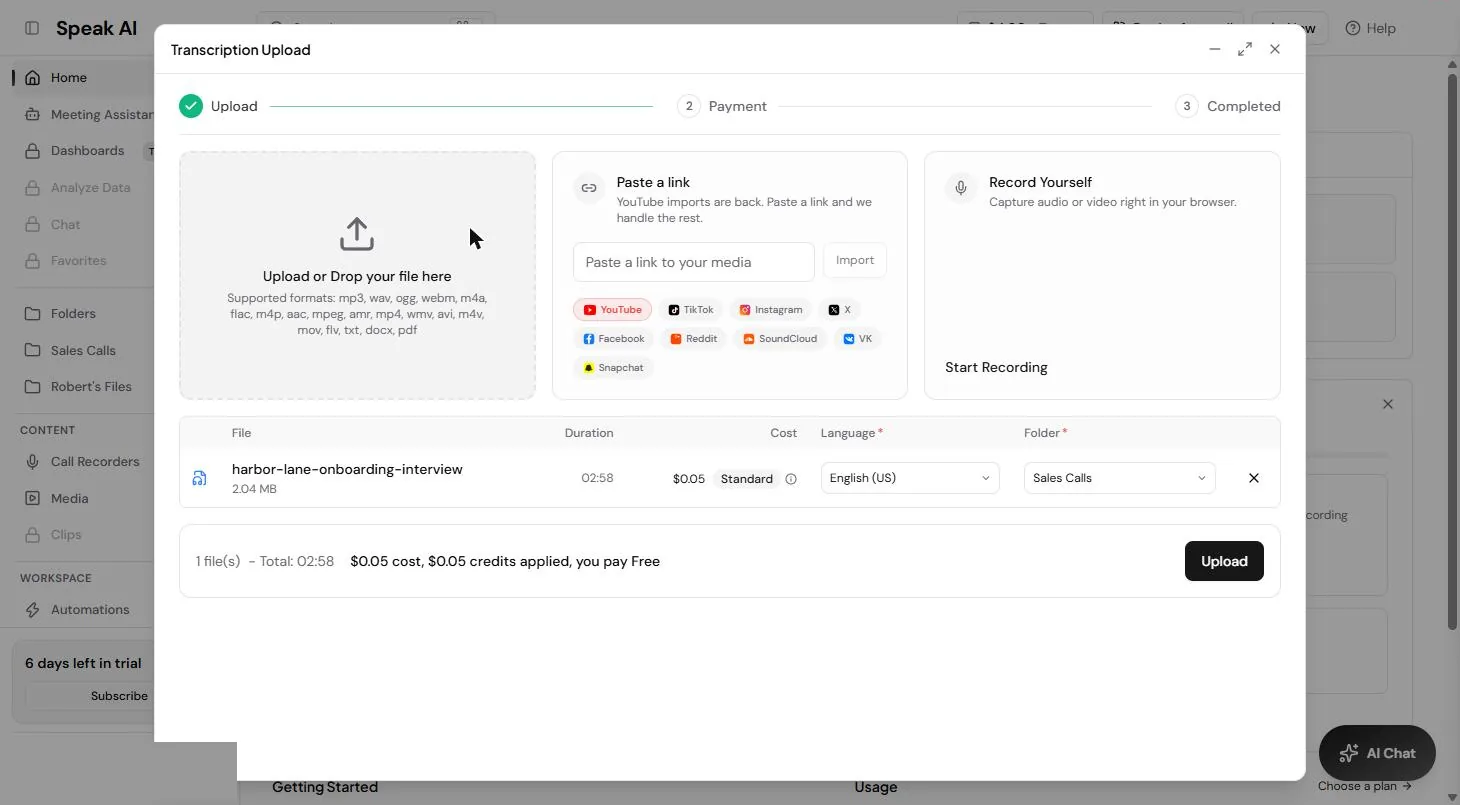Select the Facebook source chip
Viewport: 1460px width, 805px height.
click(x=614, y=339)
